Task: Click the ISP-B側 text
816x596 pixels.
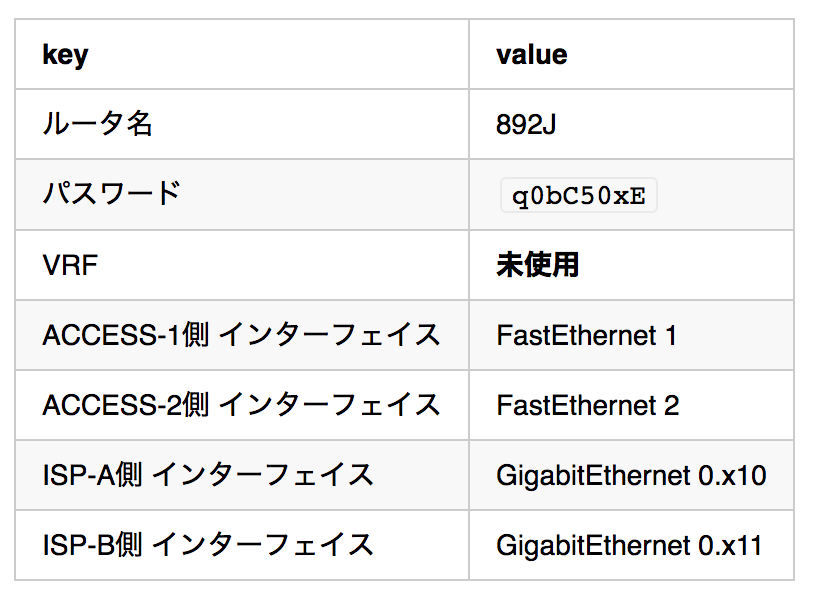Action: click(92, 545)
